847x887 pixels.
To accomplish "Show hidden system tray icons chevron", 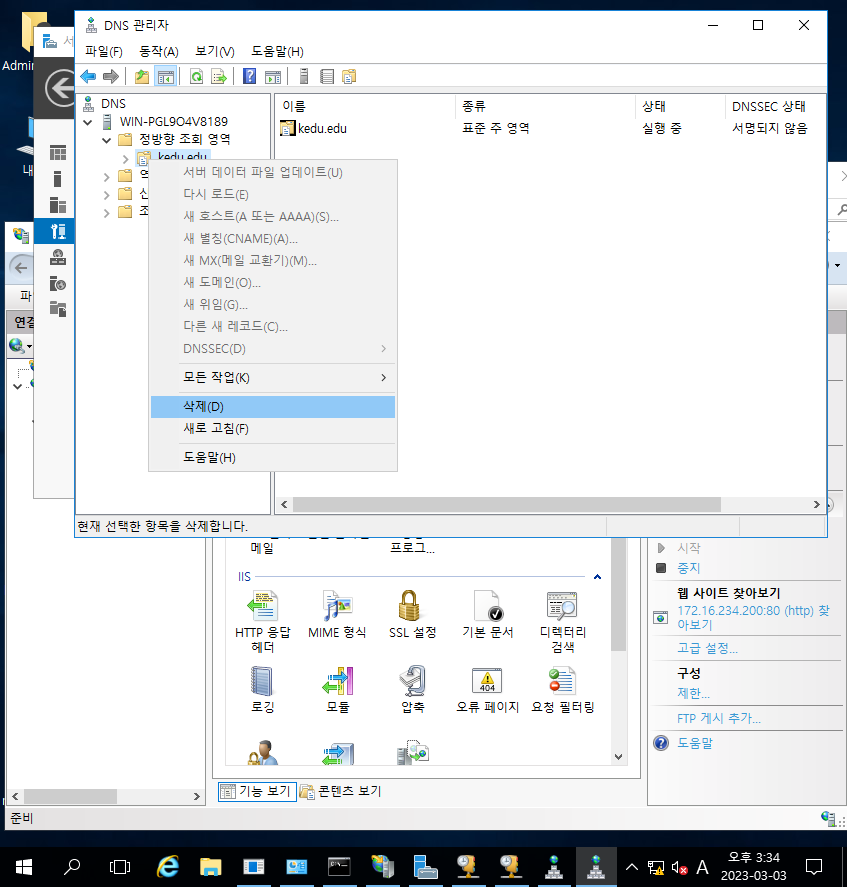I will tap(632, 867).
